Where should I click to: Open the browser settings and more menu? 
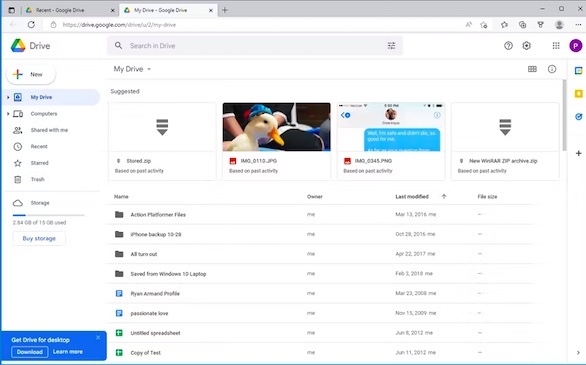pyautogui.click(x=578, y=25)
